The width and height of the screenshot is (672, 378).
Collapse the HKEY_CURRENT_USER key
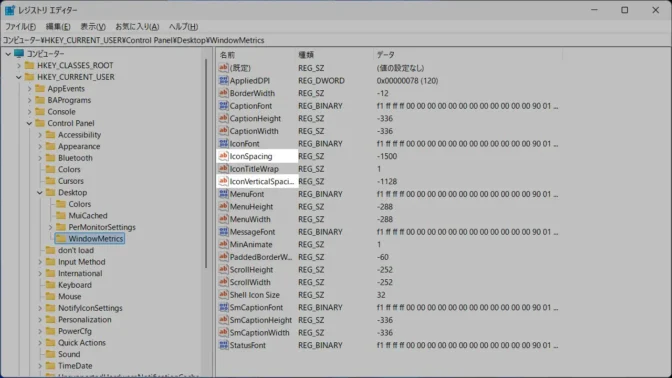[19, 77]
